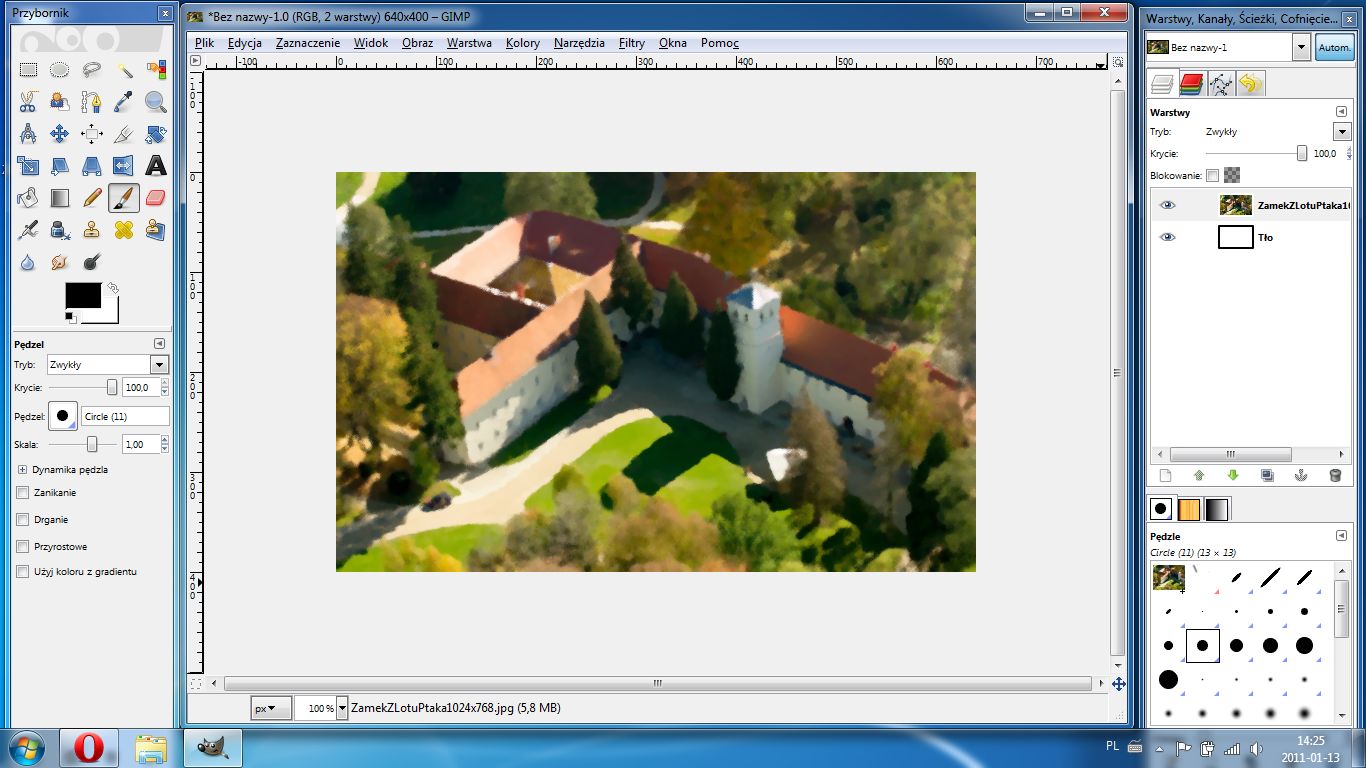The width and height of the screenshot is (1366, 768).
Task: Select the yellow Heal bandage tool
Action: [124, 230]
